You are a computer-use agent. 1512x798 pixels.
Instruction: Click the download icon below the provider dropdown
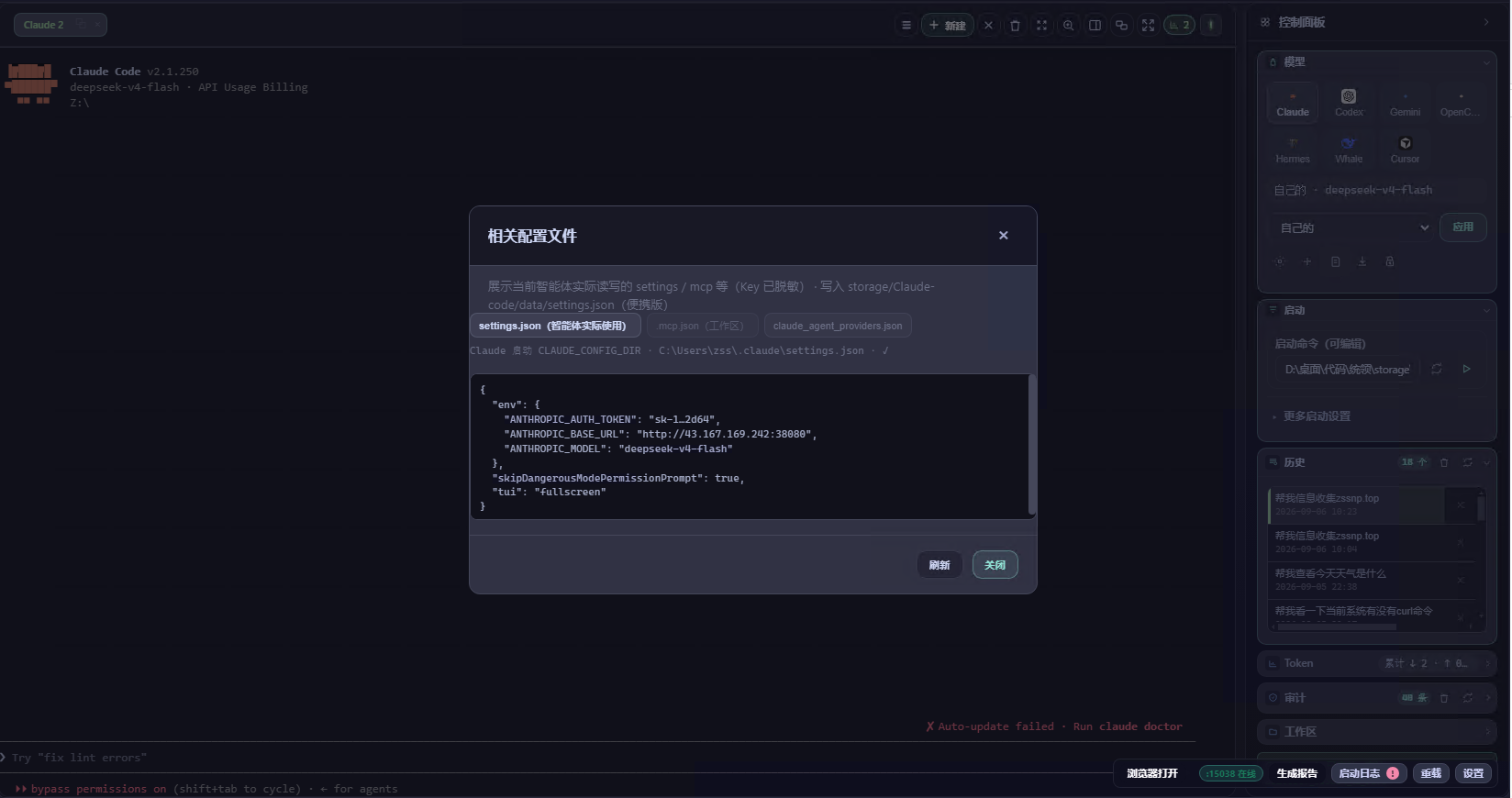(x=1362, y=261)
